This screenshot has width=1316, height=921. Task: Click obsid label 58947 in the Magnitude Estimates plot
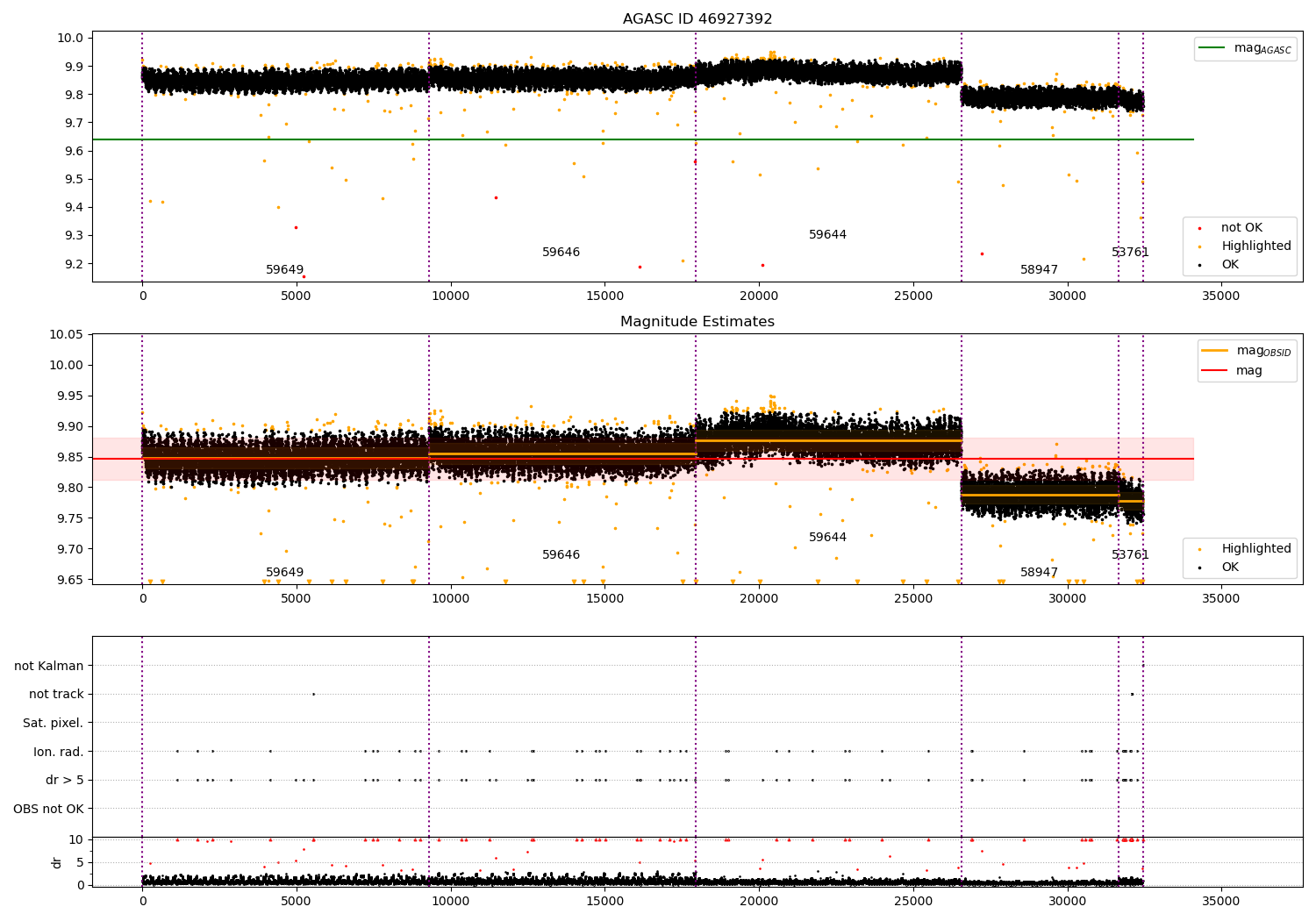pyautogui.click(x=1039, y=573)
